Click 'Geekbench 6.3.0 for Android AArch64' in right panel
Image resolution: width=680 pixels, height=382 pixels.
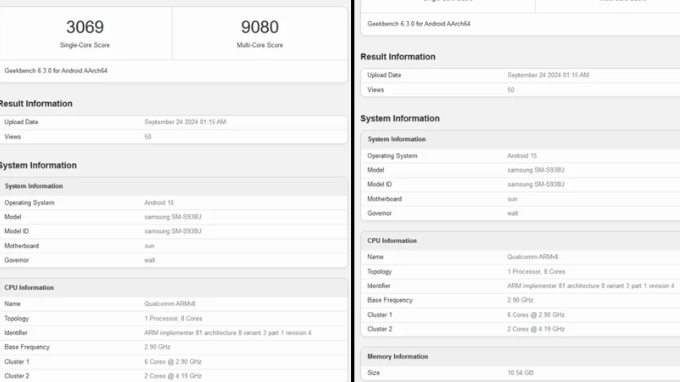tap(419, 24)
